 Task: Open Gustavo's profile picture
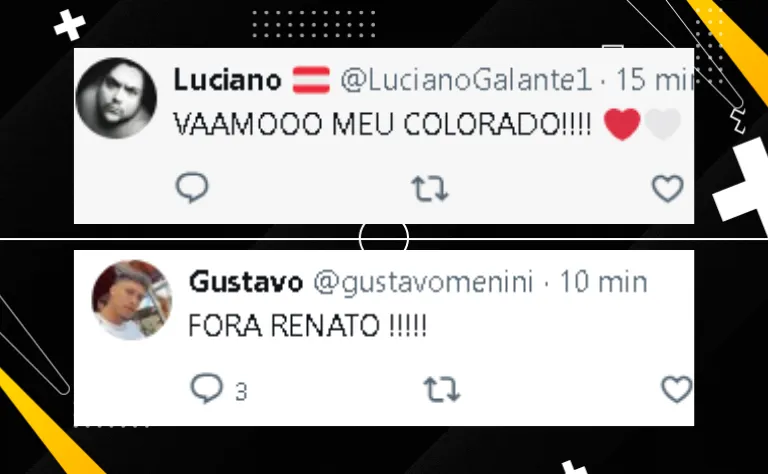point(132,300)
